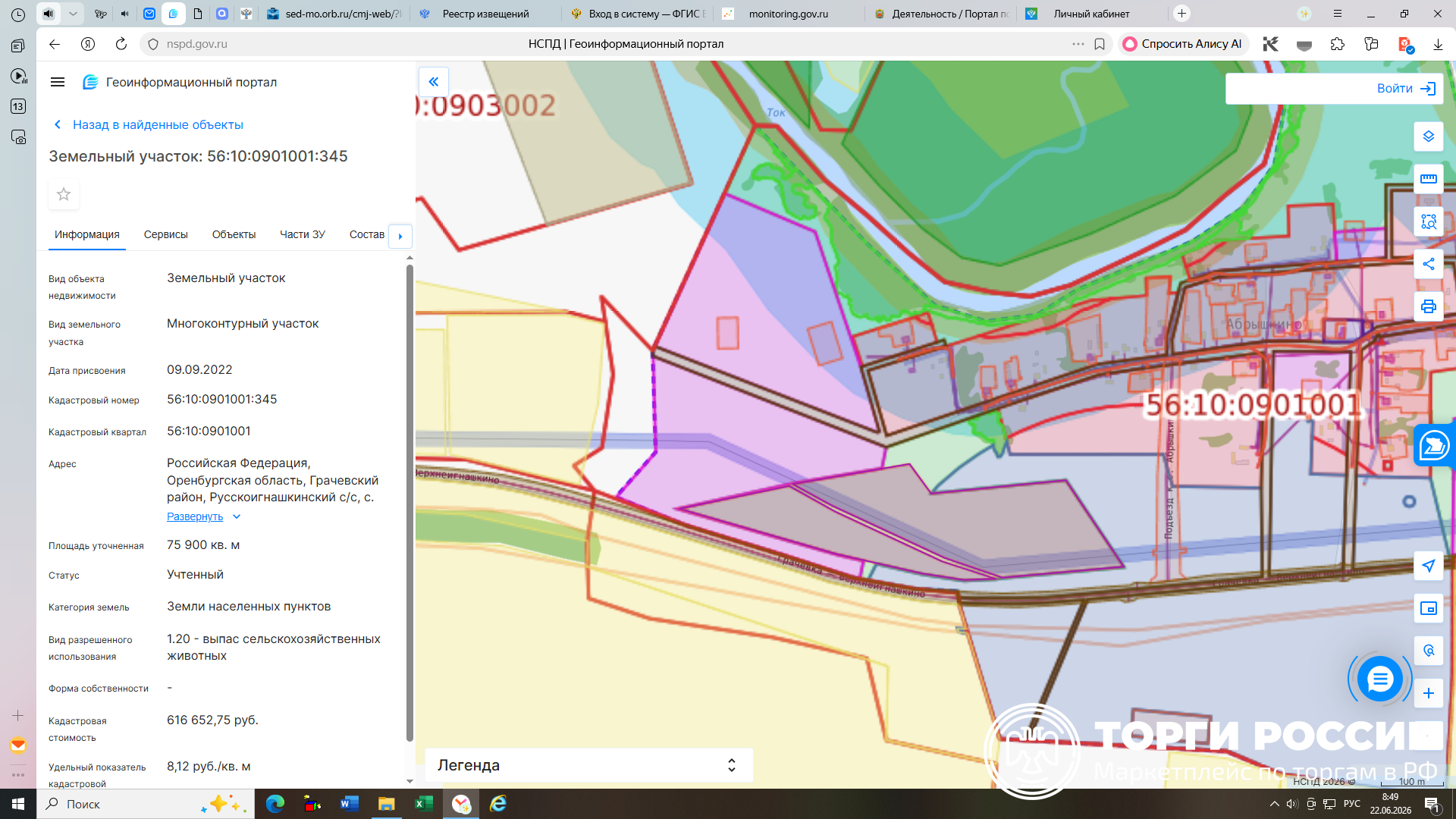Viewport: 1456px width, 819px height.
Task: Print the map with the printer icon
Action: click(1429, 306)
